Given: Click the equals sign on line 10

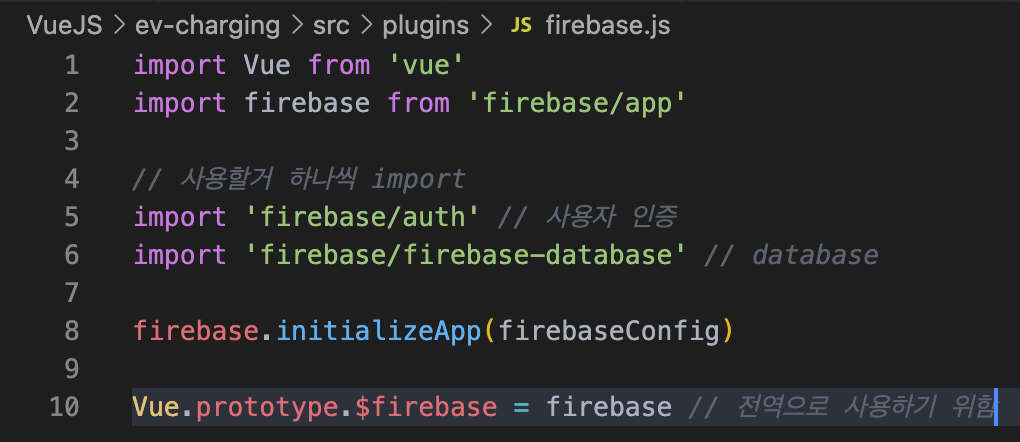Looking at the screenshot, I should tap(521, 407).
